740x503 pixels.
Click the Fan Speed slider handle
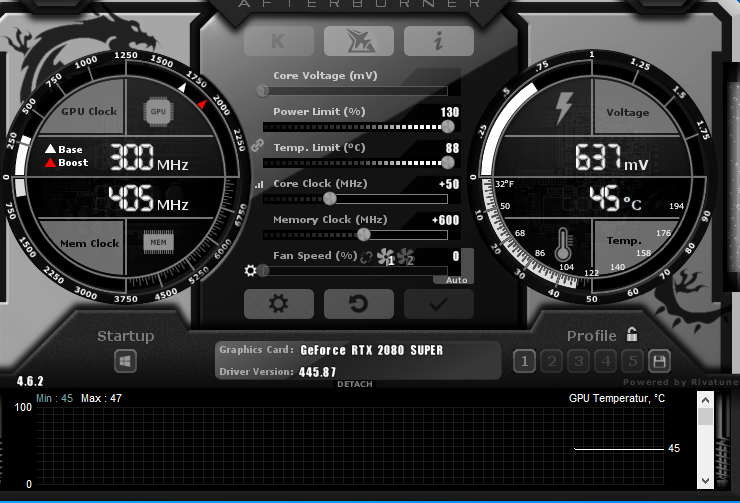[263, 270]
